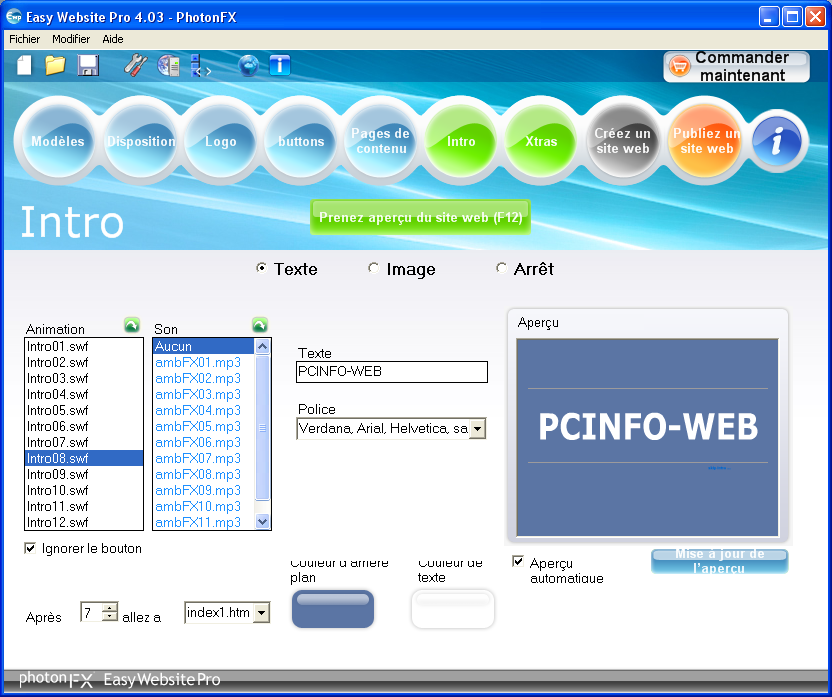832x697 pixels.
Task: Click the Texte input field with PCINFO-WEB
Action: click(392, 372)
